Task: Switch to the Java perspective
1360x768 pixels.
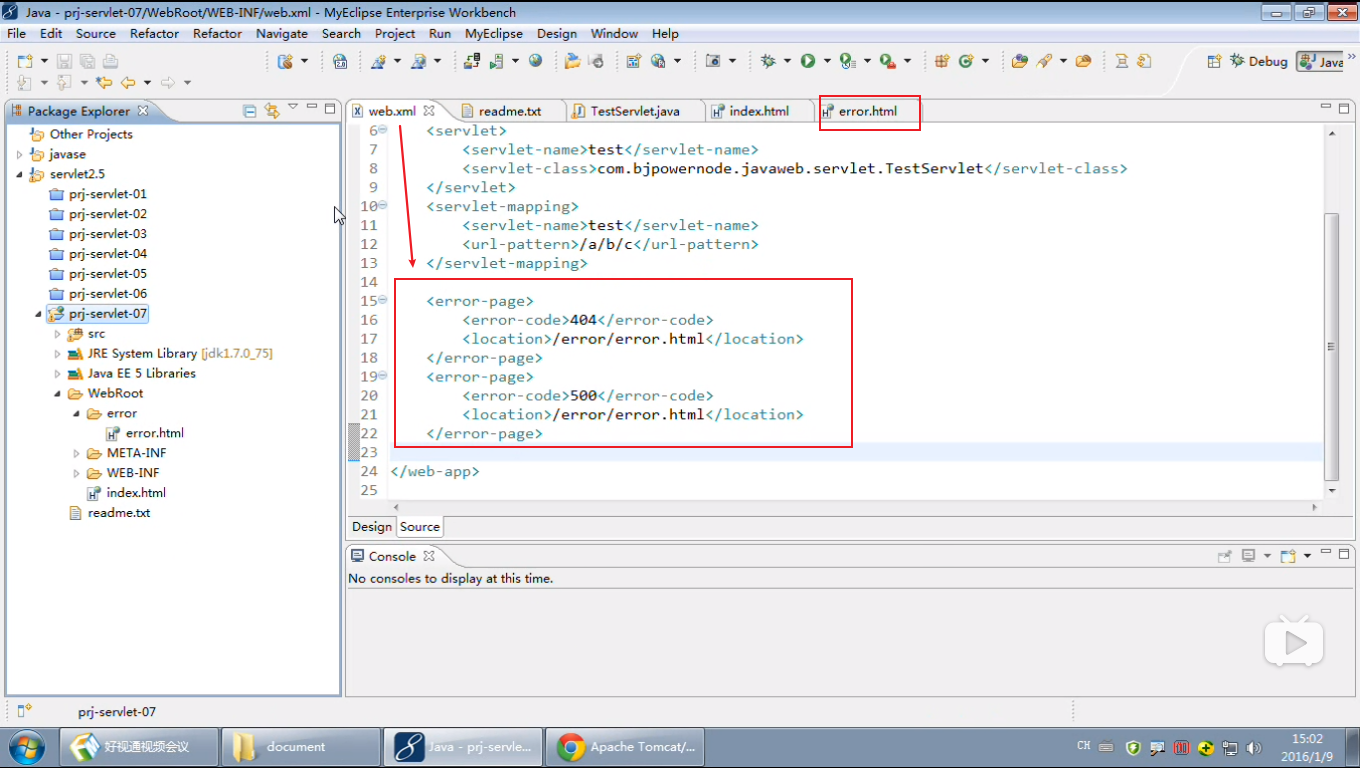Action: coord(1322,61)
